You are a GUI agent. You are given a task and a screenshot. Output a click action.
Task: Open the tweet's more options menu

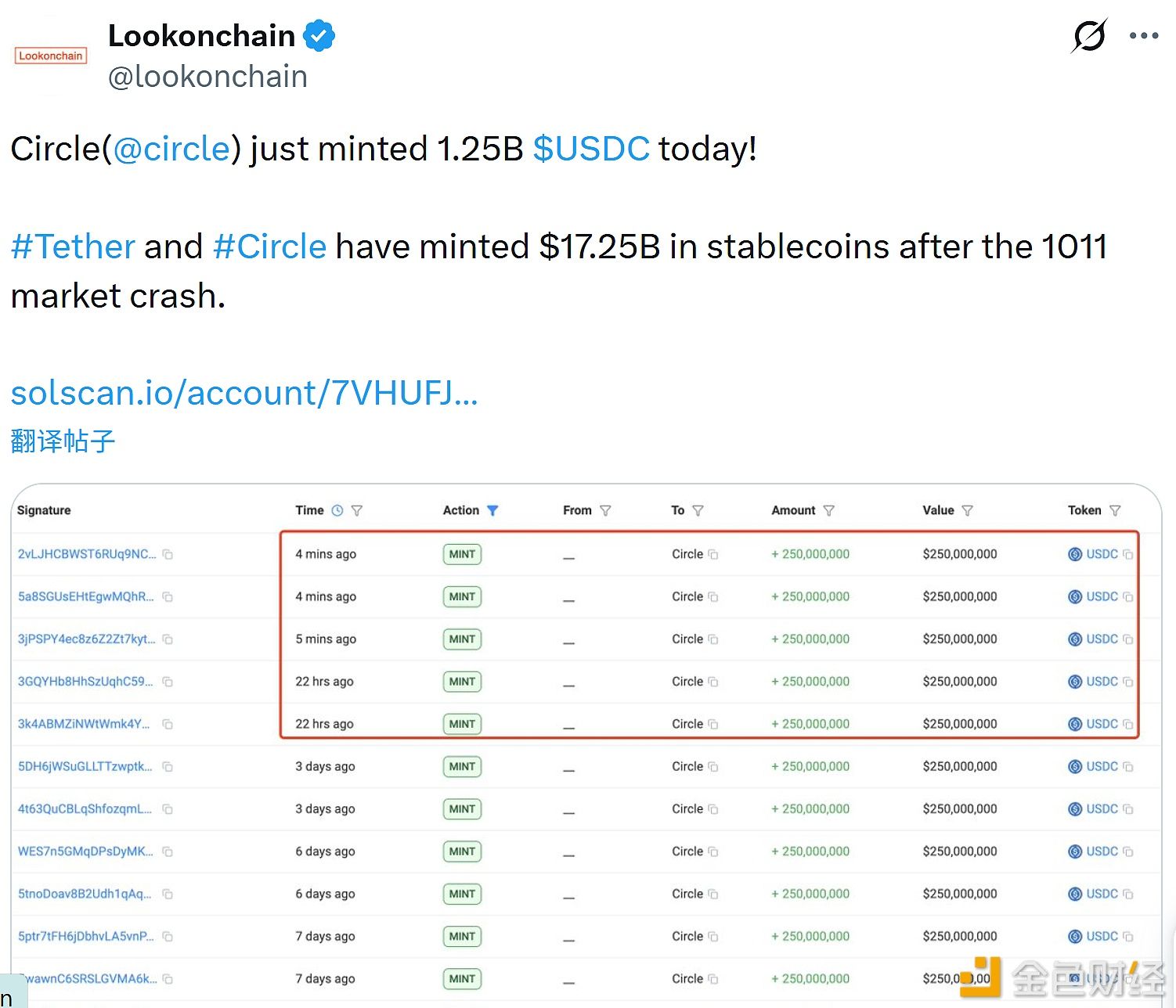pos(1144,35)
